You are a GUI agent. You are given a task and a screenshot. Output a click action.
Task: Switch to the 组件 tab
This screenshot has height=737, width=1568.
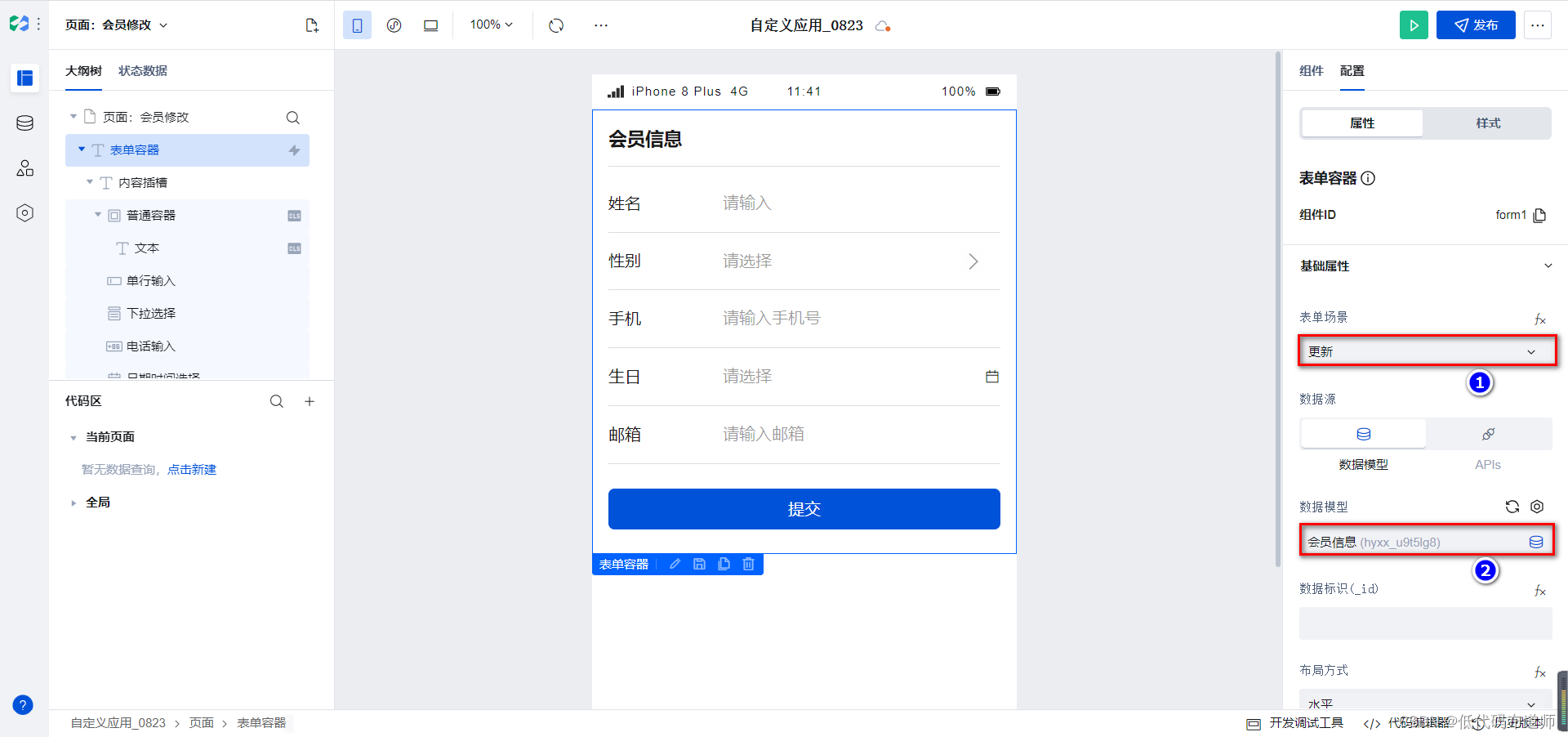(x=1312, y=71)
